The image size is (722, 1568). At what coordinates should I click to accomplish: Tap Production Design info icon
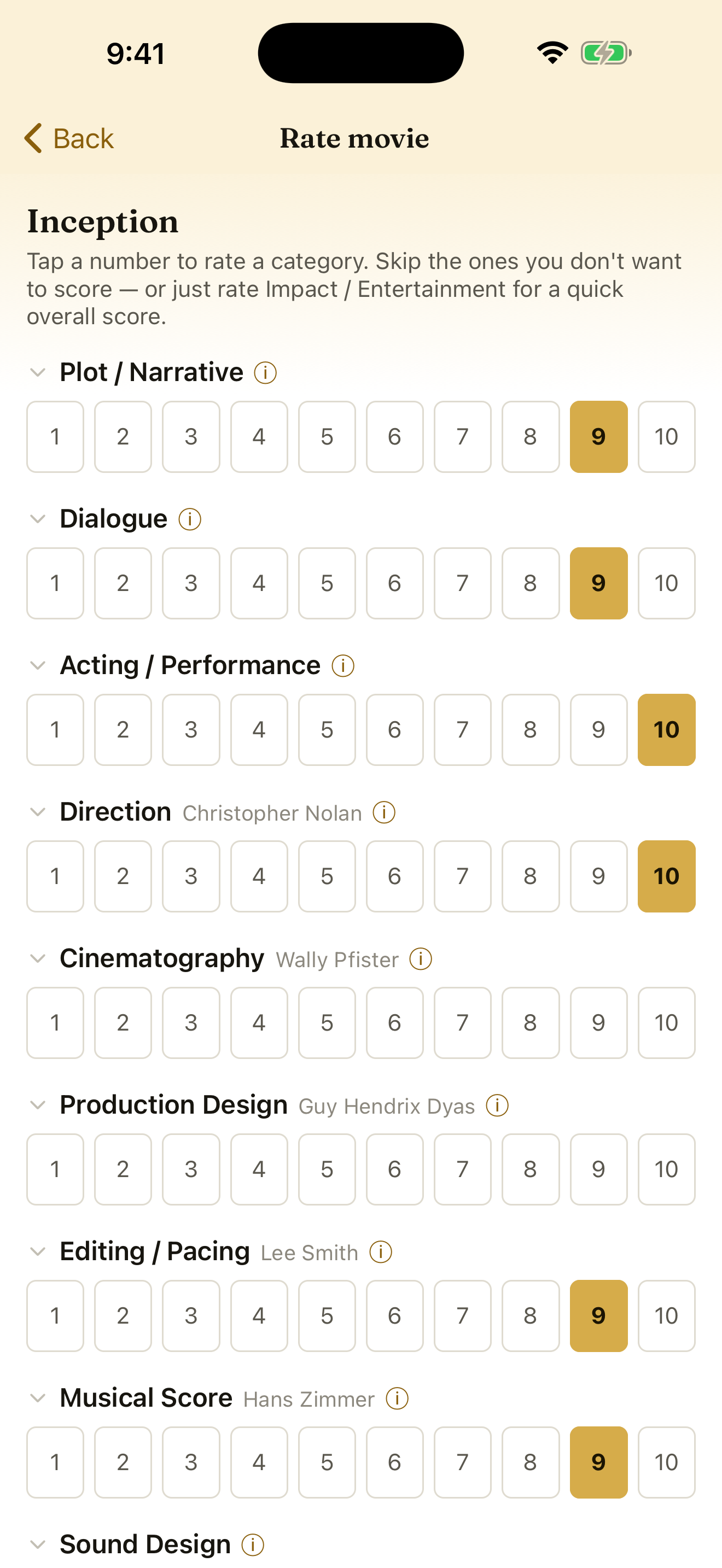[497, 1105]
